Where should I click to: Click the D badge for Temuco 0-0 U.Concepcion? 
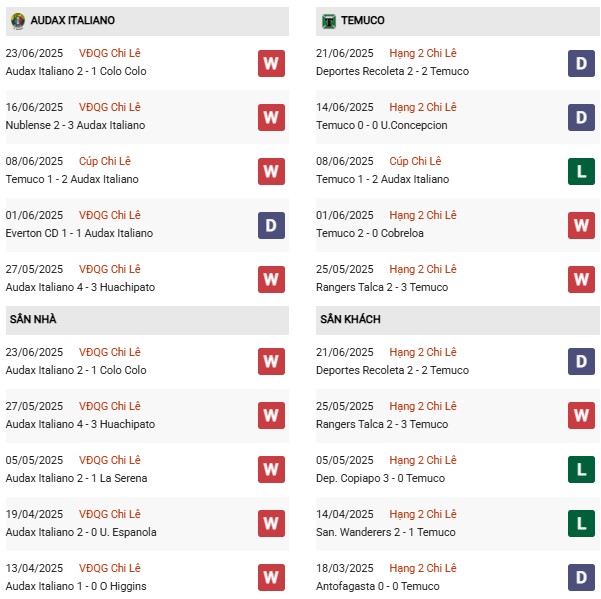[581, 117]
